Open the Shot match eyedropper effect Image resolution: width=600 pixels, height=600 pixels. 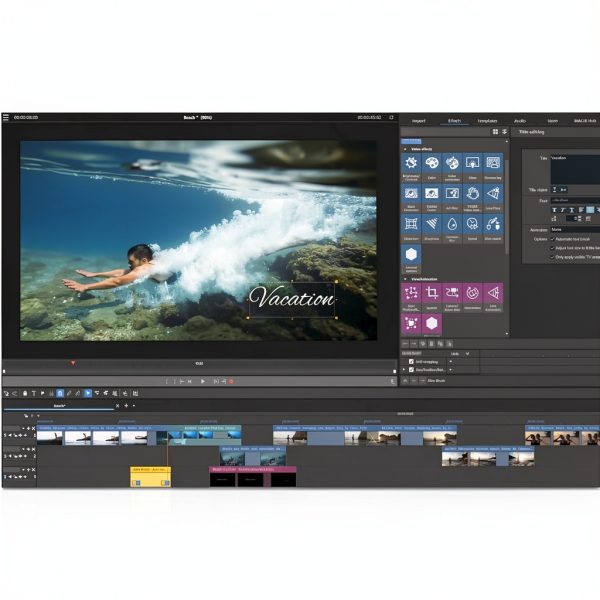tap(492, 228)
